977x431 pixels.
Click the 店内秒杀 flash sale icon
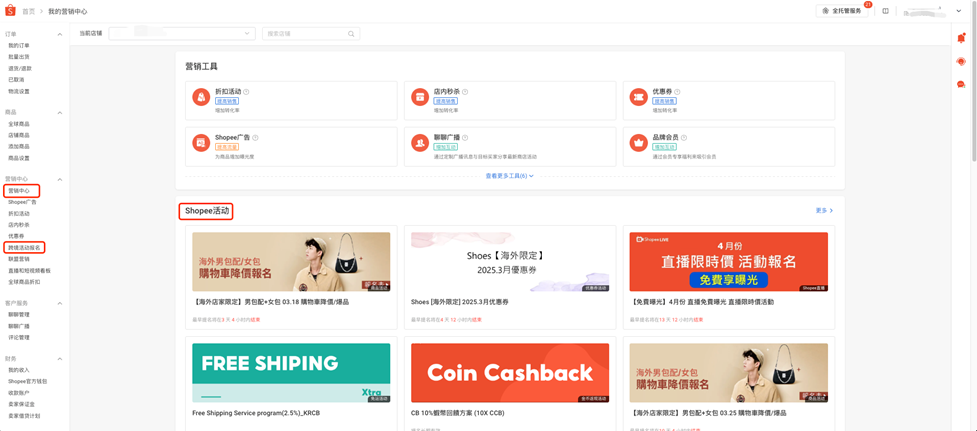pos(419,97)
